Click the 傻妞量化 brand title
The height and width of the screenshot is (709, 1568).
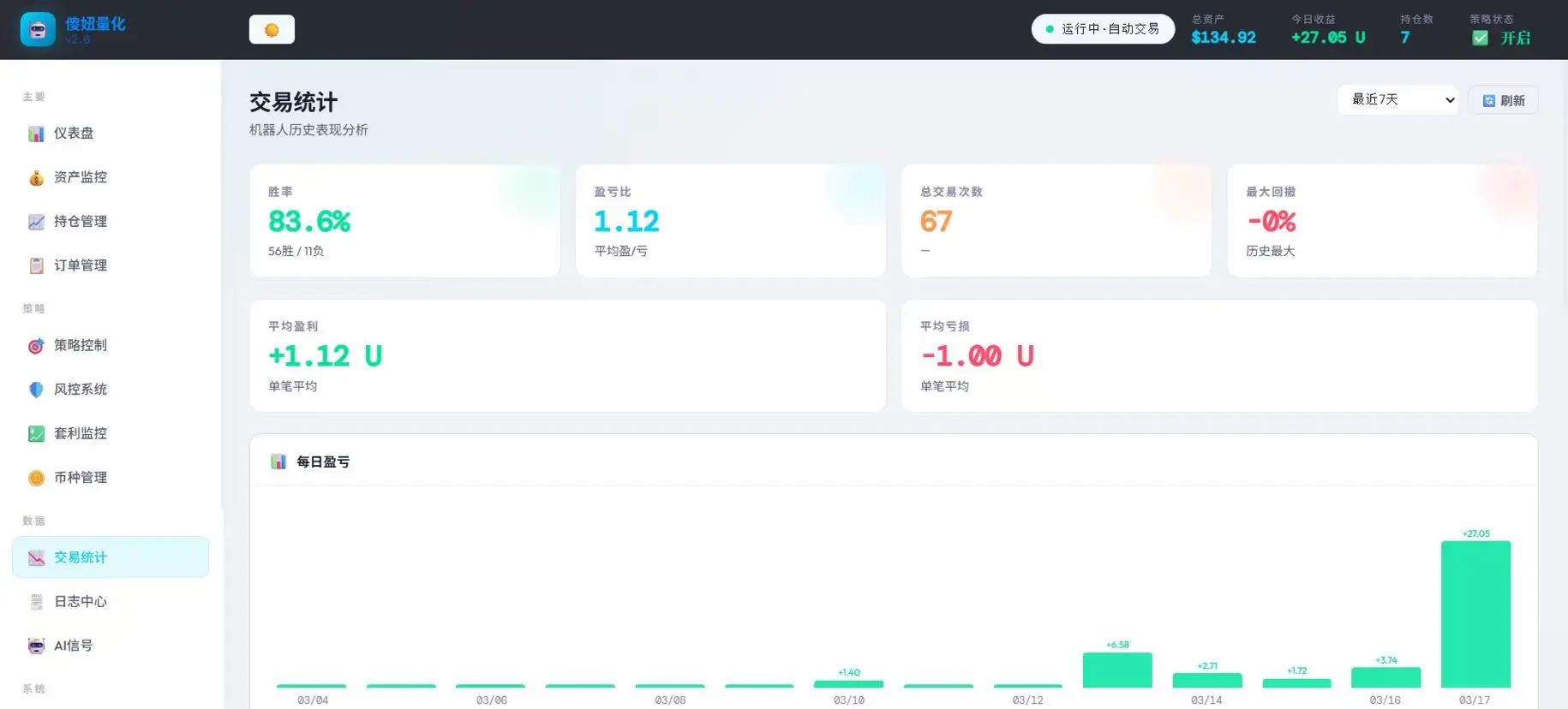95,24
